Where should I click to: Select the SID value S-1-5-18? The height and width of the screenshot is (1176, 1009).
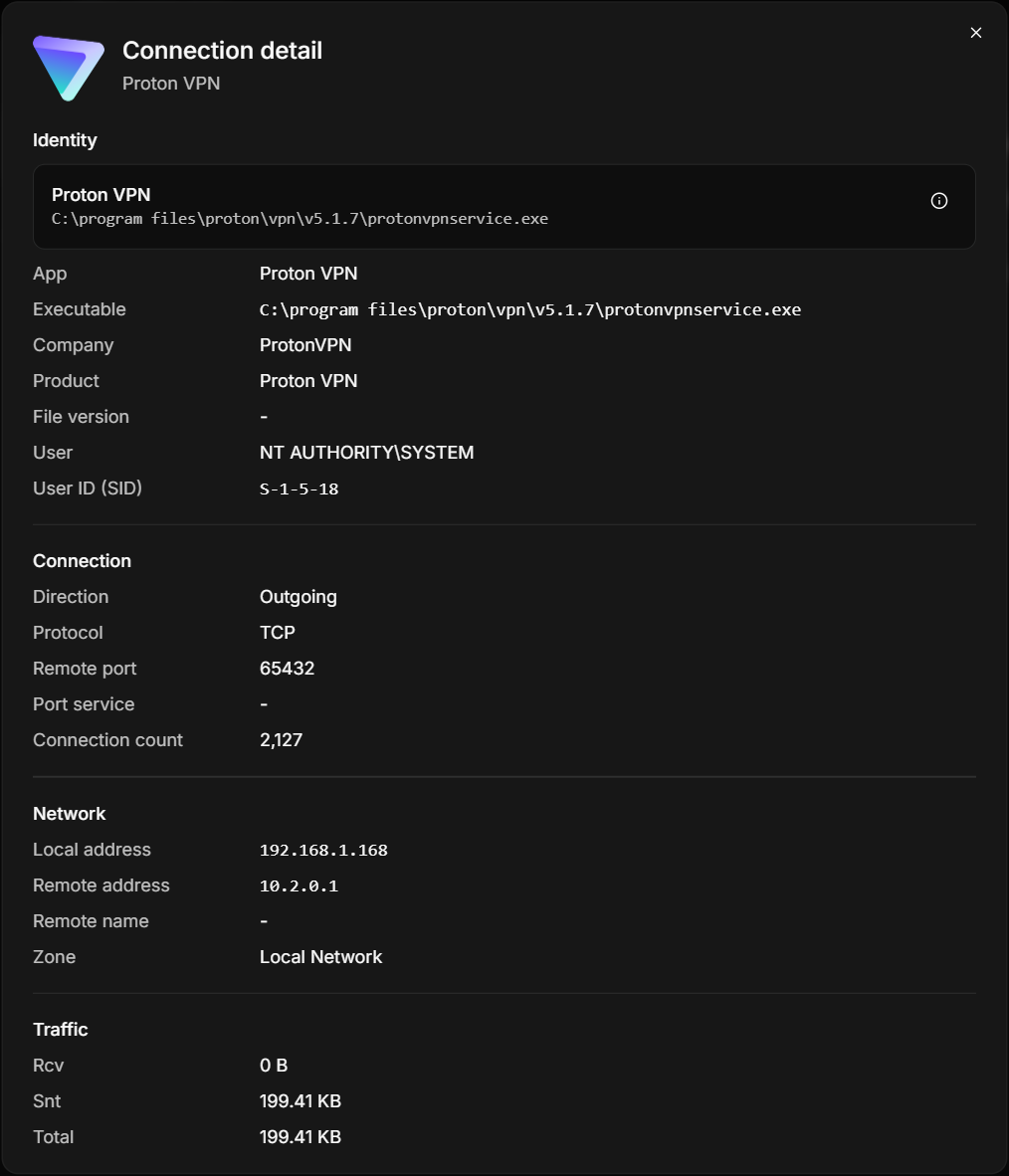click(x=299, y=489)
